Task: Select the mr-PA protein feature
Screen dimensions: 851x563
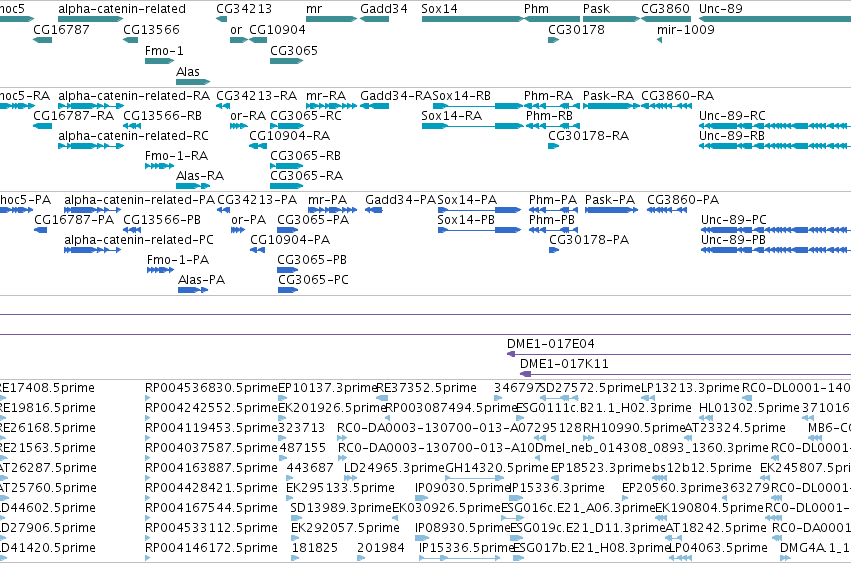Action: (333, 210)
